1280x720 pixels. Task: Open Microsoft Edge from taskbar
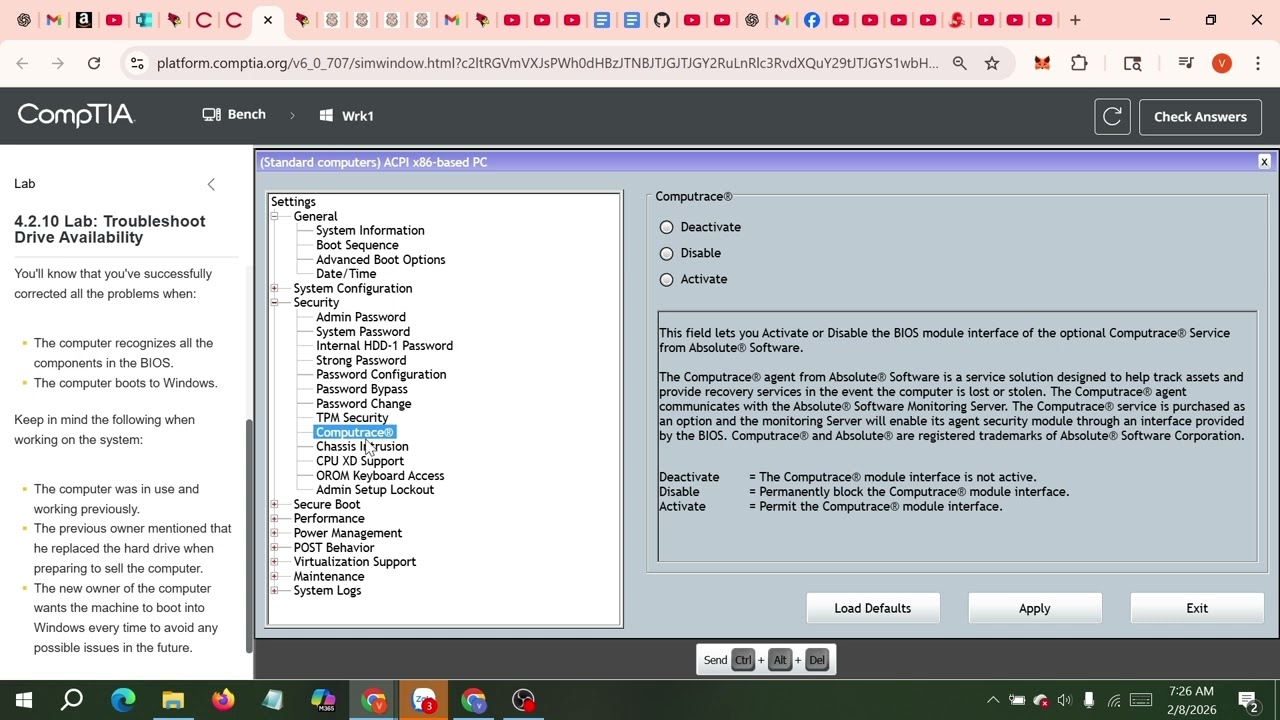tap(123, 700)
